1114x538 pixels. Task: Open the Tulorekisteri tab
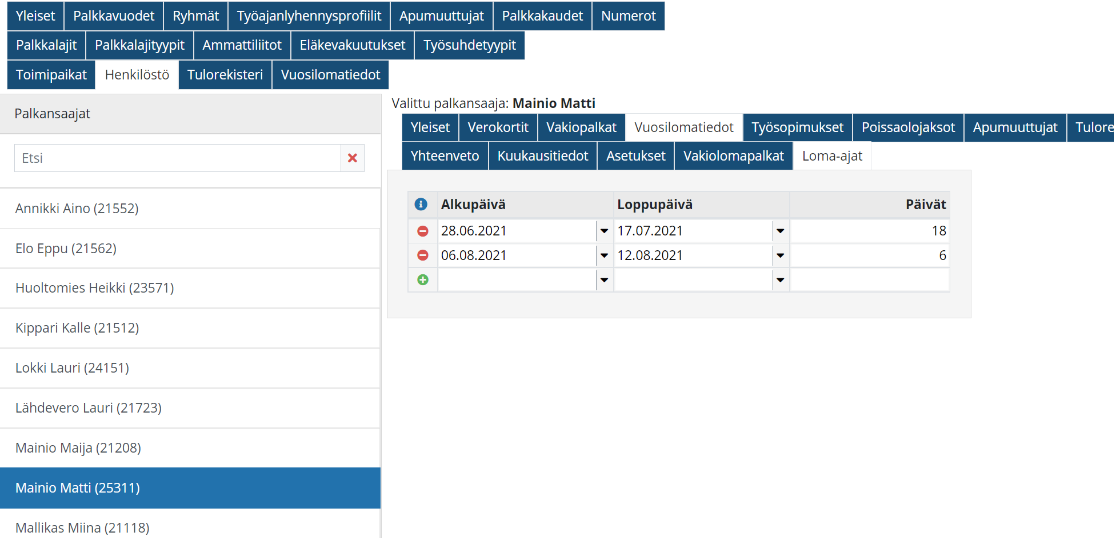[225, 74]
